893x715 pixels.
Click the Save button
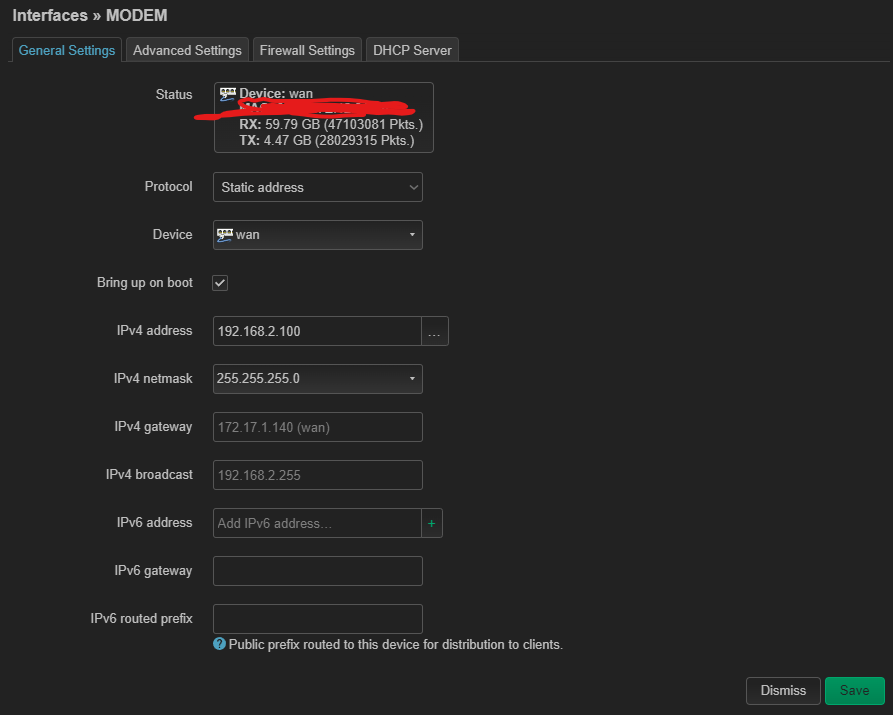click(854, 691)
